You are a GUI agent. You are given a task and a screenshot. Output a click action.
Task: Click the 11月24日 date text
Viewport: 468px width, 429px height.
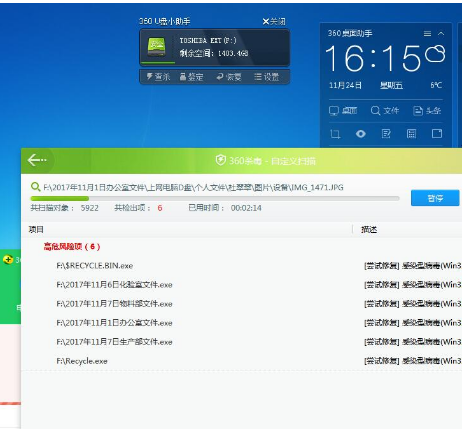tap(345, 85)
